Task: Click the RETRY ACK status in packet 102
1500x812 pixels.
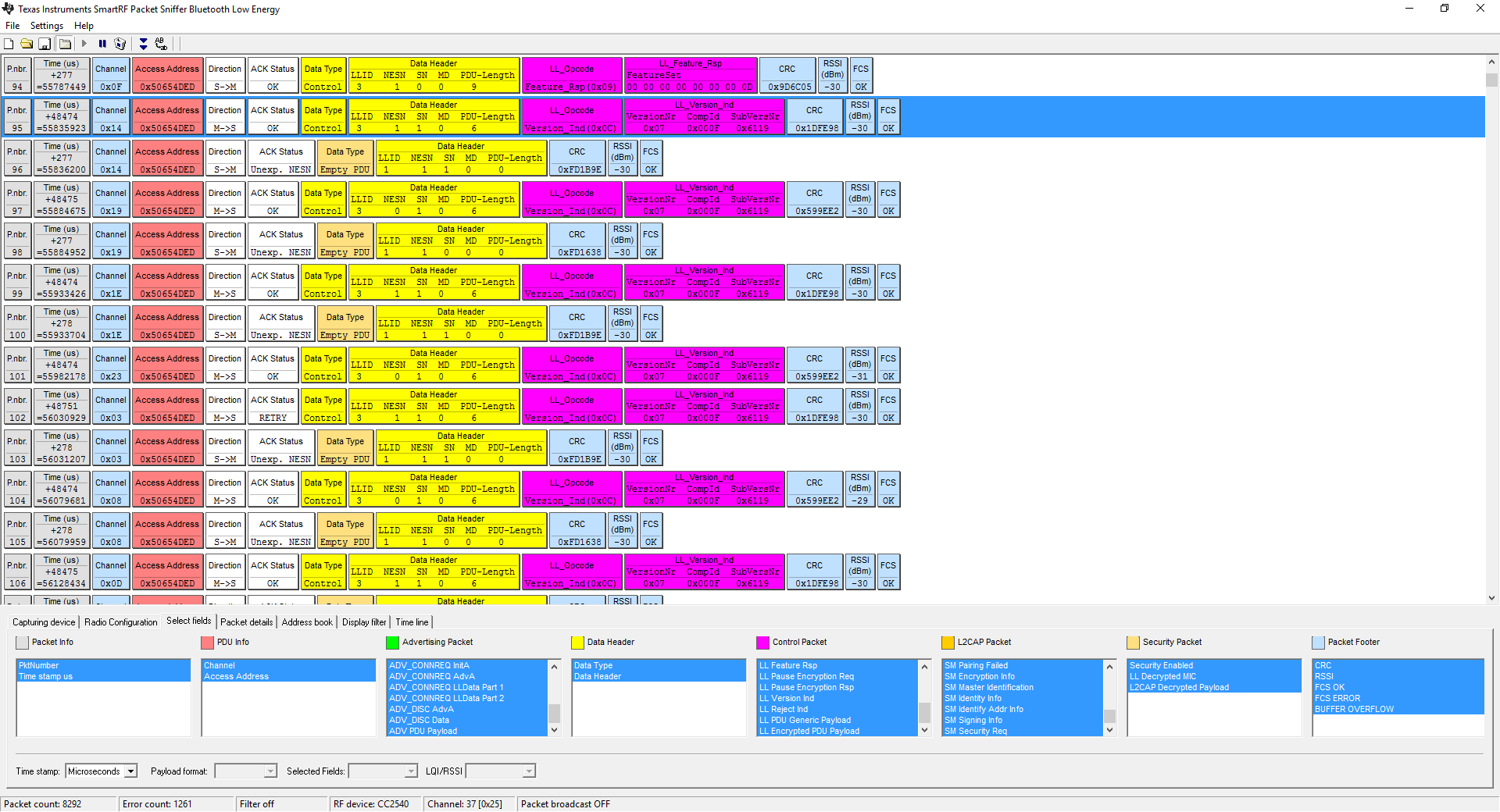Action: tap(273, 418)
